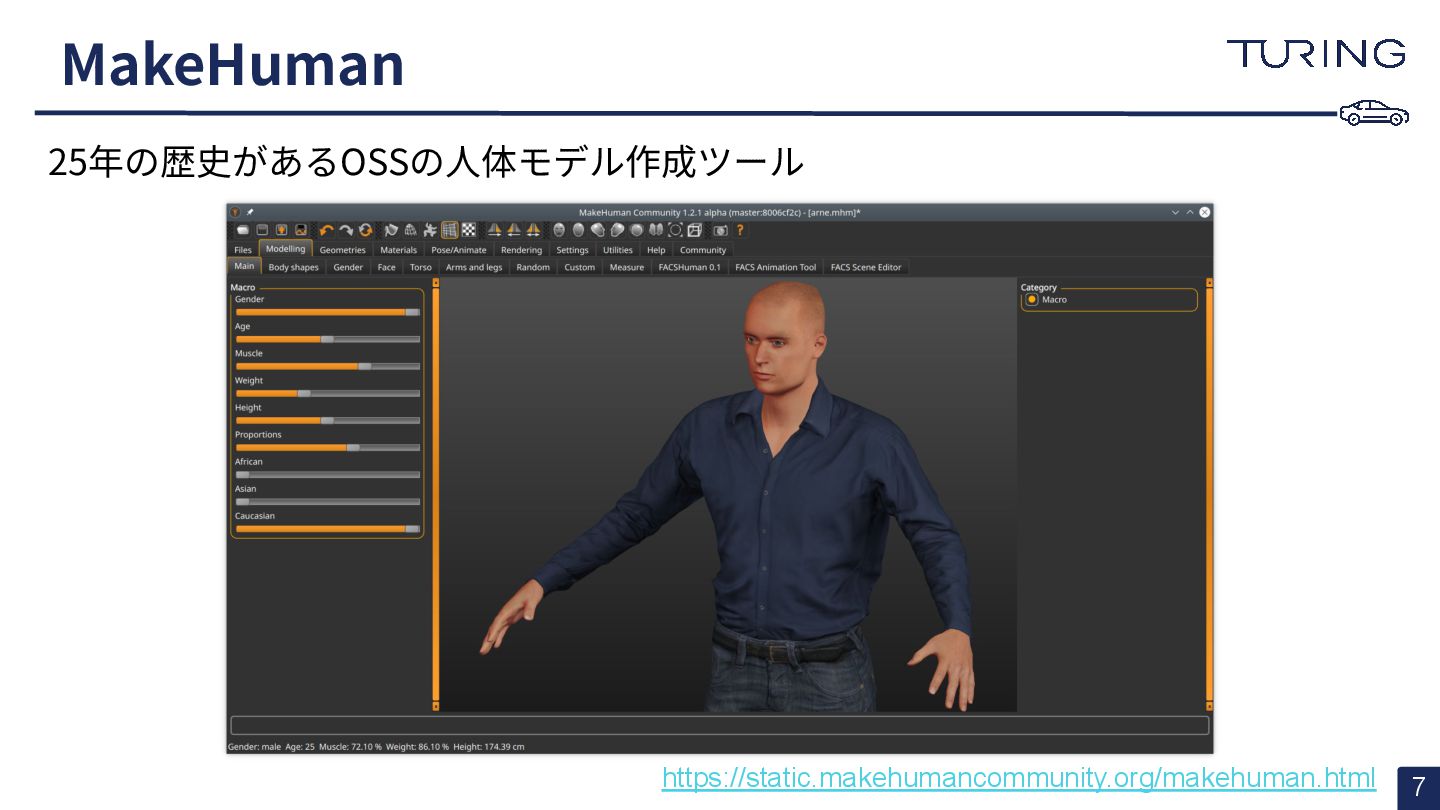Select the front head view icon

coord(558,230)
